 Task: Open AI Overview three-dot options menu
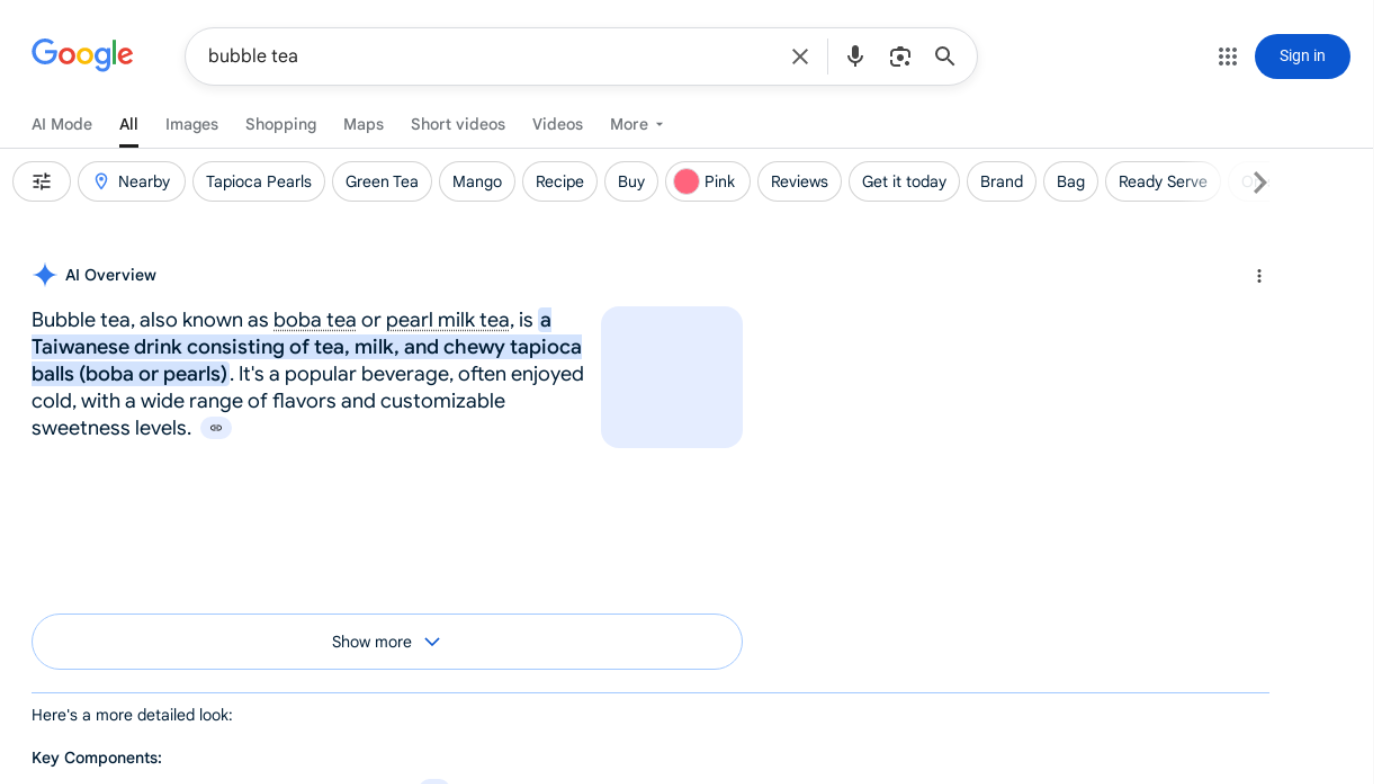click(x=1259, y=276)
